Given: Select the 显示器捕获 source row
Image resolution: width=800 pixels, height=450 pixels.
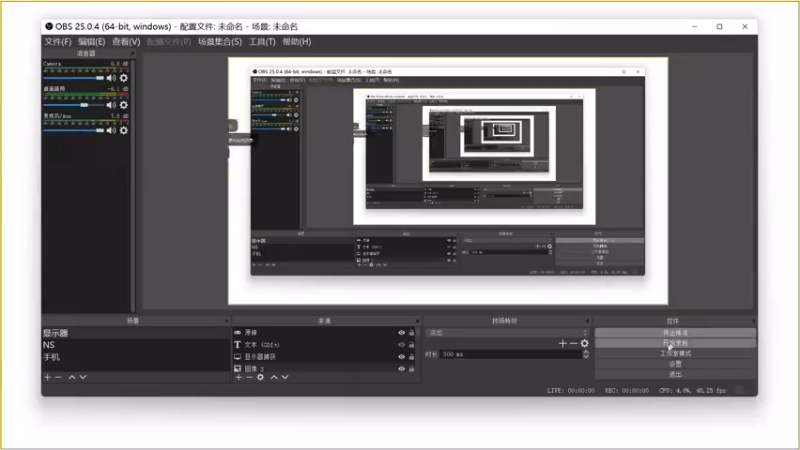Looking at the screenshot, I should (x=325, y=357).
